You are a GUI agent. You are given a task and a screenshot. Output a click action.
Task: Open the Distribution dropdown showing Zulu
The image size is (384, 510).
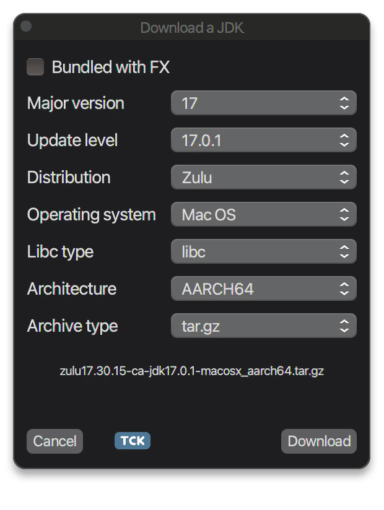coord(264,177)
